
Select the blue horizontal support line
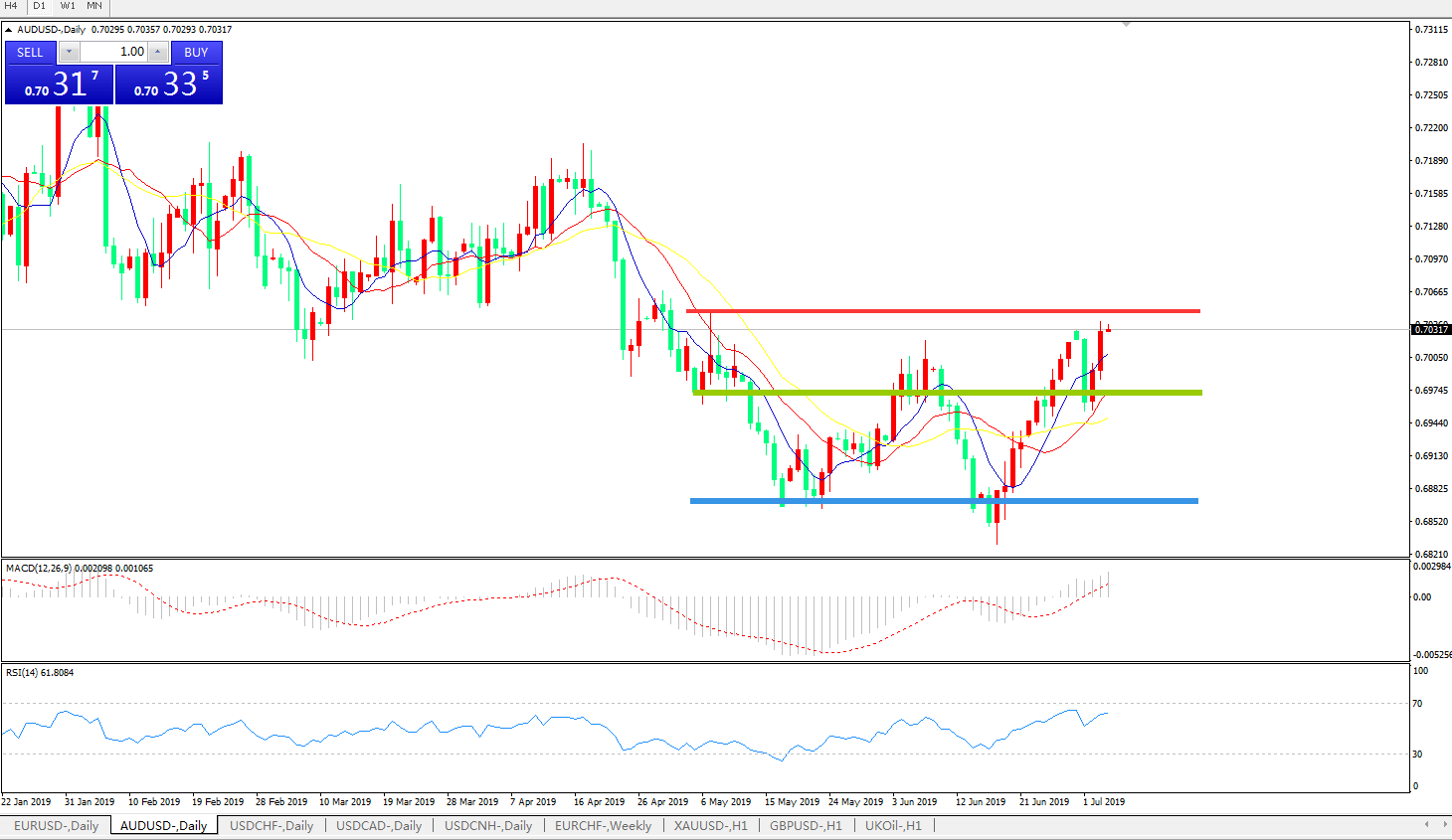coord(943,501)
